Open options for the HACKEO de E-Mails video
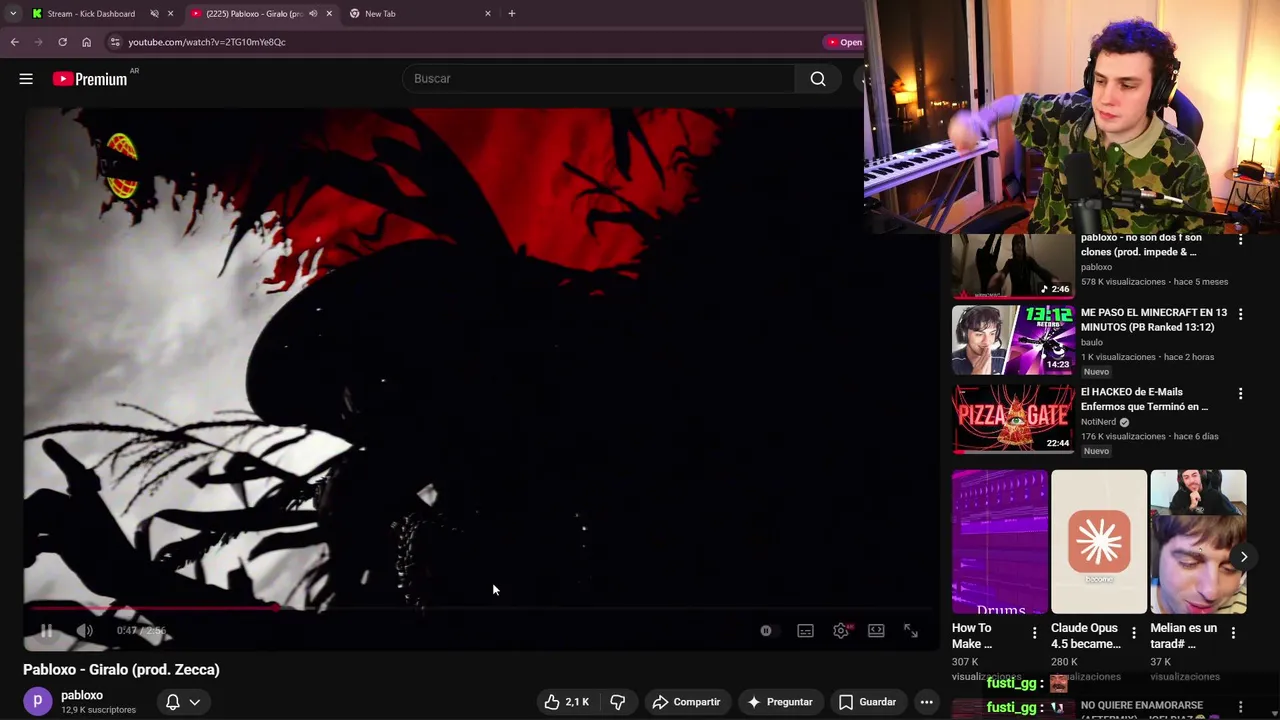Screen dimensions: 1280x720 (1241, 394)
